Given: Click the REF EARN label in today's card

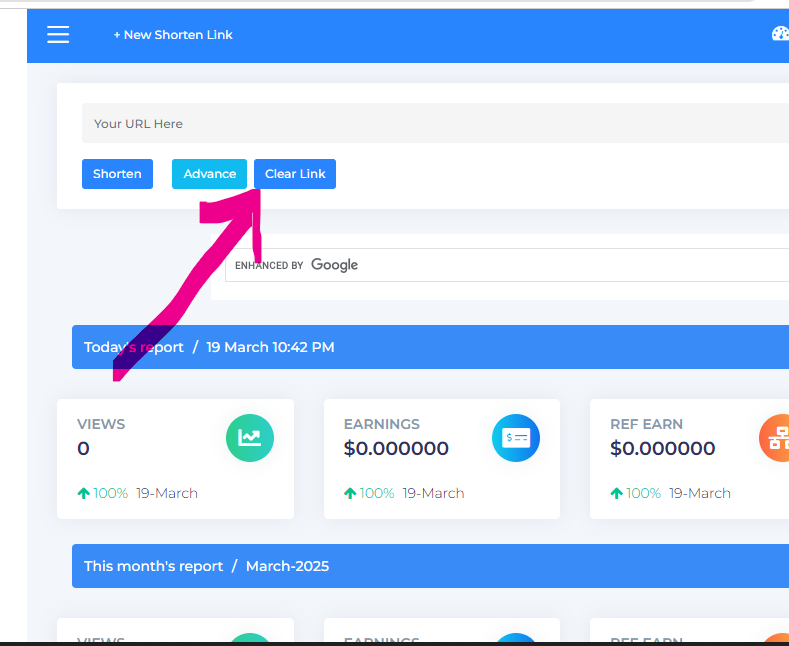Looking at the screenshot, I should (x=647, y=424).
